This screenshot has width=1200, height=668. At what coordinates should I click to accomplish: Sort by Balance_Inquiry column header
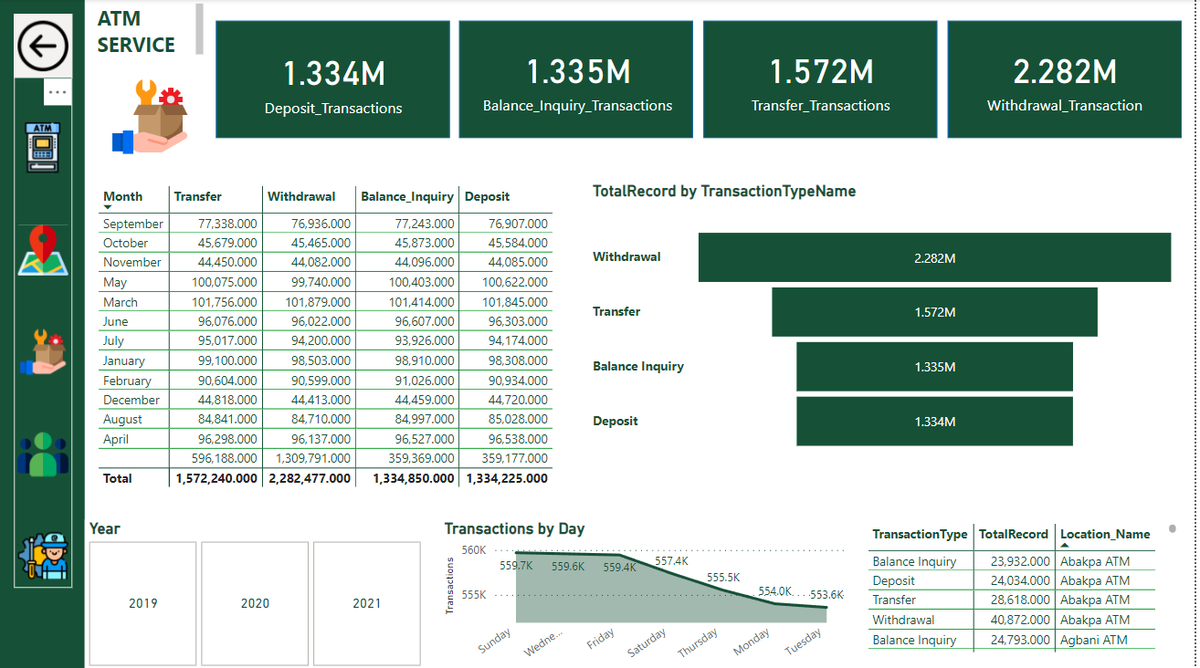point(407,196)
